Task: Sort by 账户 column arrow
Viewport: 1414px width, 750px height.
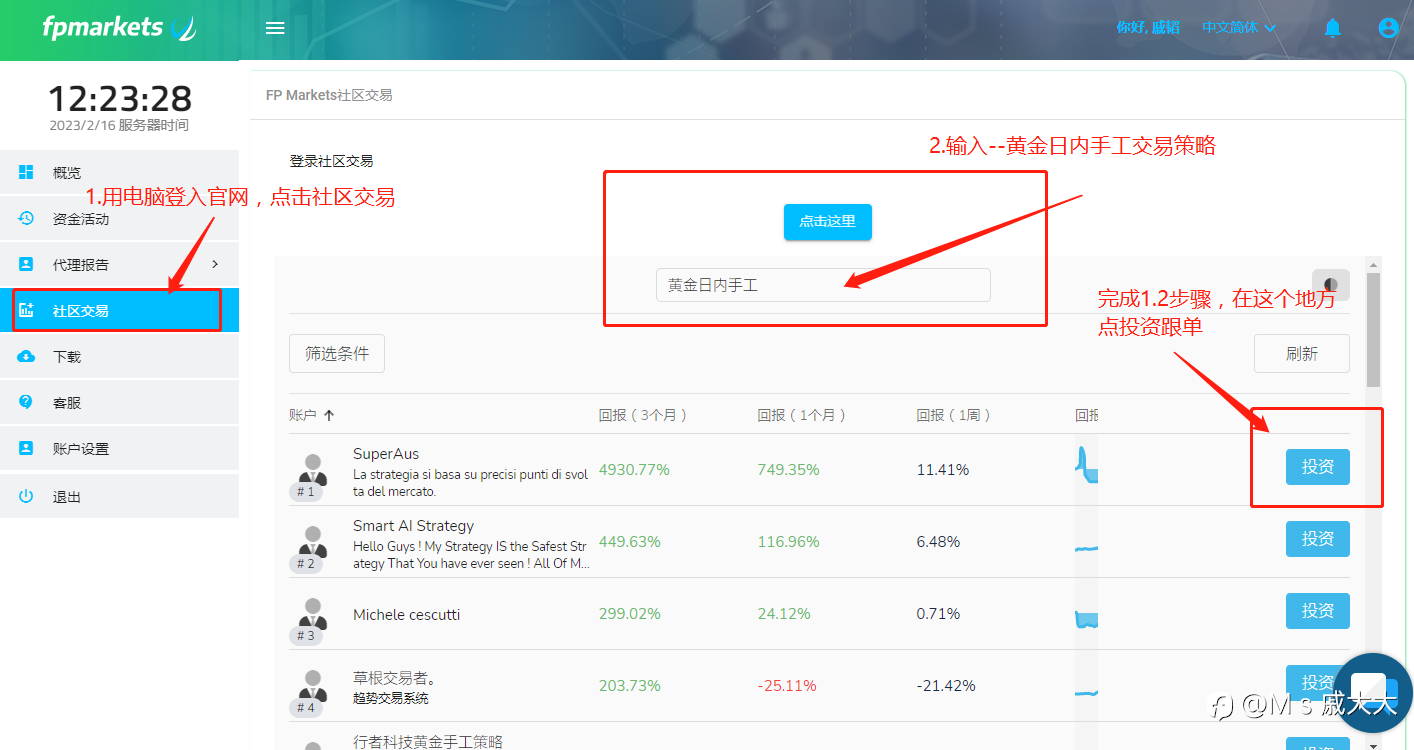Action: (329, 415)
